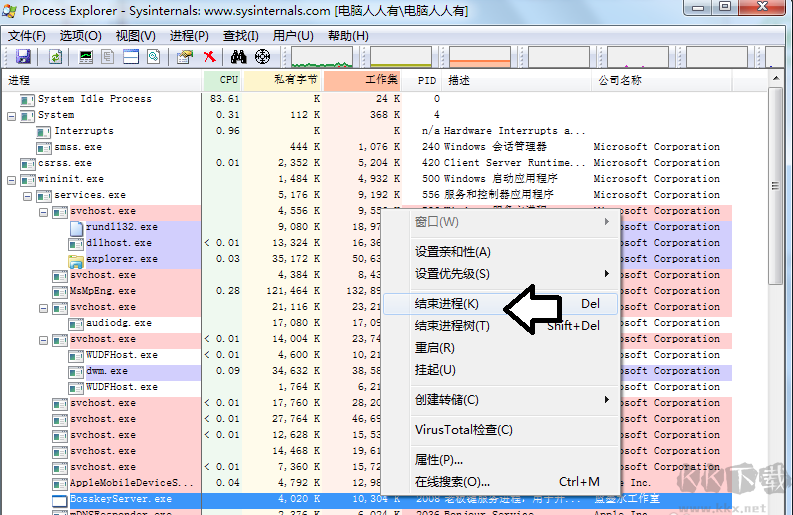This screenshot has height=515, width=793.
Task: Click the Save toolbar icon
Action: [23, 57]
